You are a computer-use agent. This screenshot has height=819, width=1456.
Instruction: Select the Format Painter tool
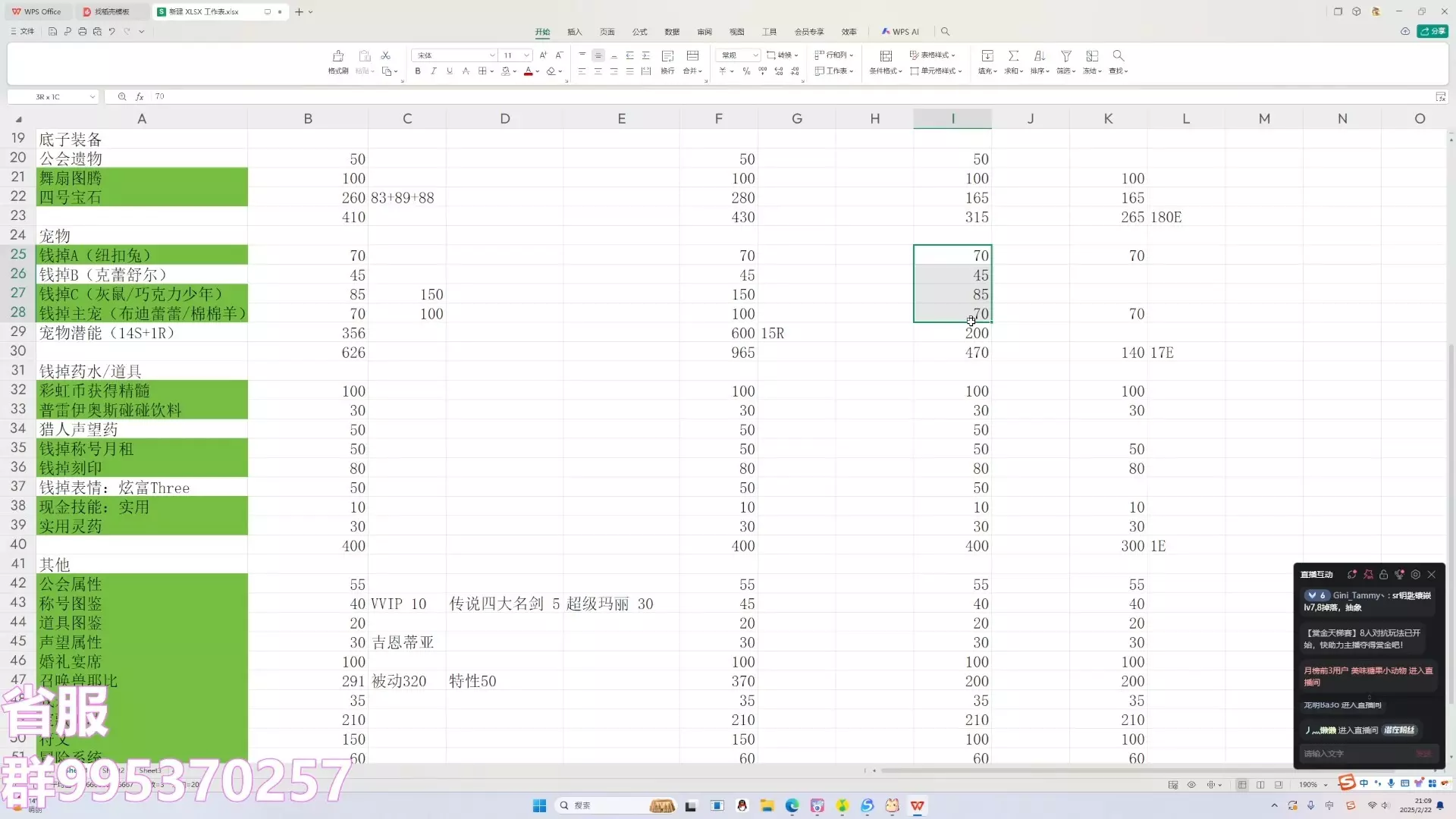[338, 61]
